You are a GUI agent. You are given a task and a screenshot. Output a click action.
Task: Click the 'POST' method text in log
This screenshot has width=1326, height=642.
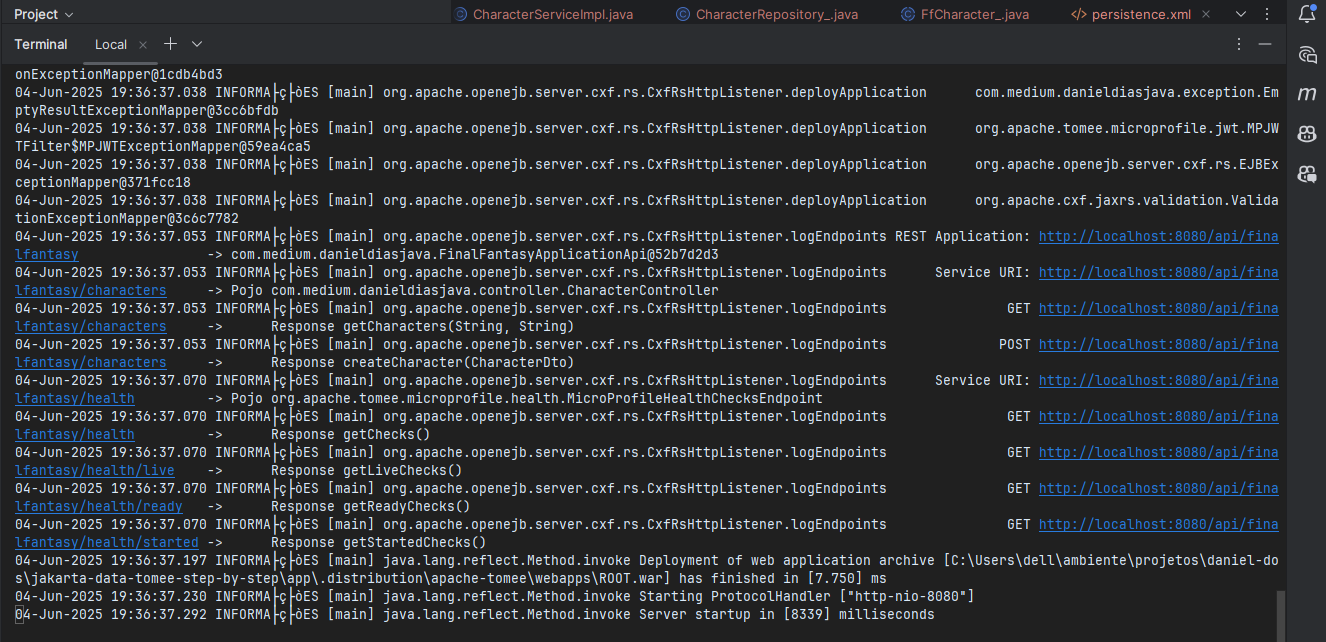(x=1015, y=344)
